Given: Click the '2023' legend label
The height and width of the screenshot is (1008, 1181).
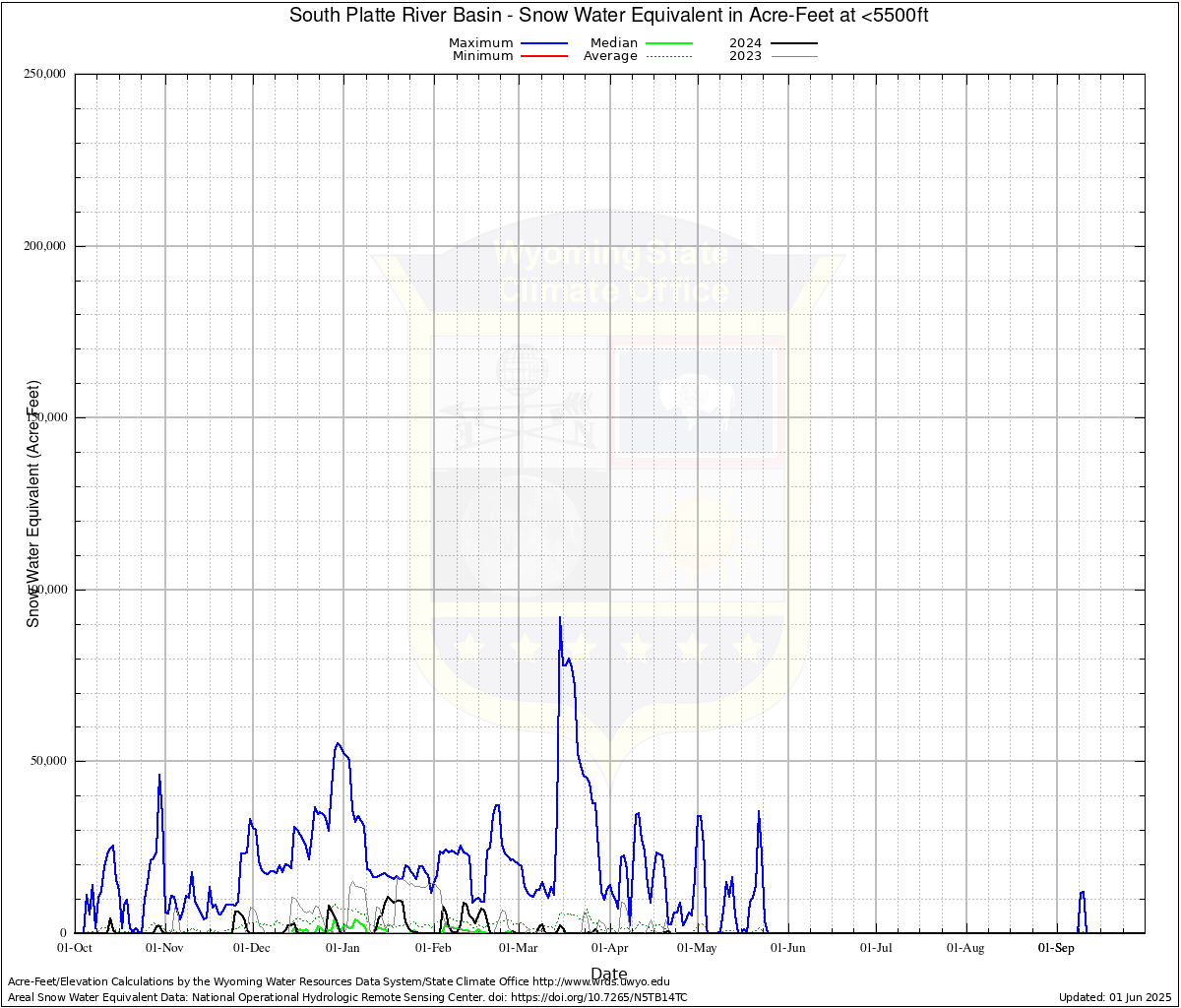Looking at the screenshot, I should point(746,56).
